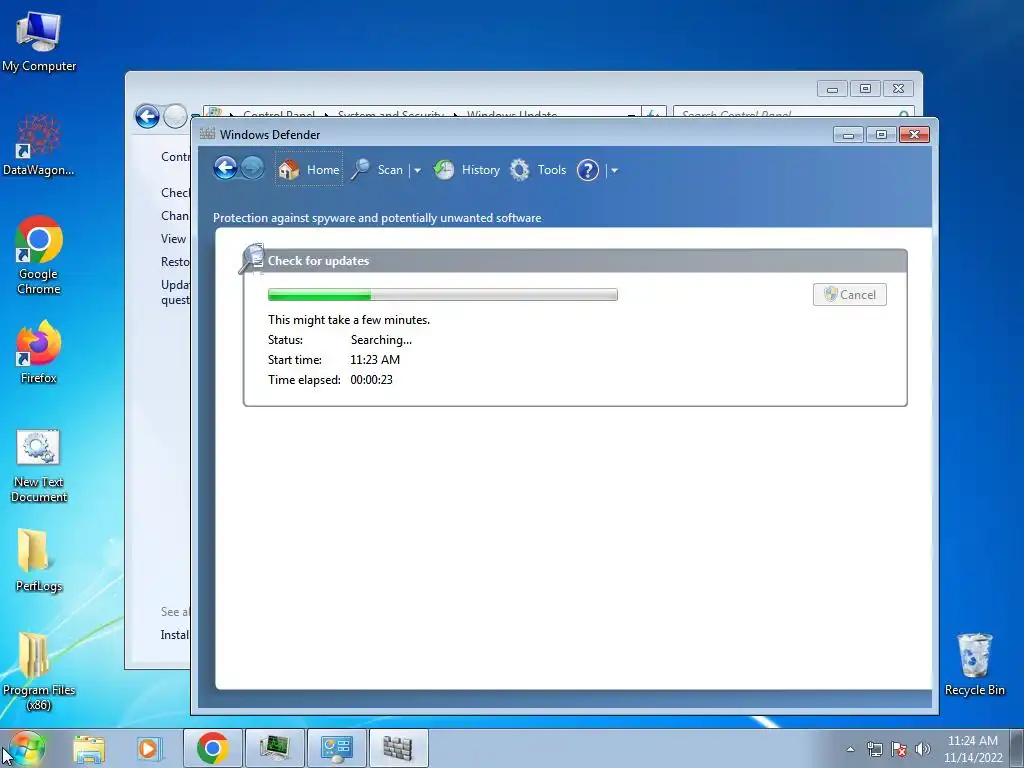Image resolution: width=1024 pixels, height=768 pixels.
Task: Click the Control Panel search field
Action: (x=793, y=114)
